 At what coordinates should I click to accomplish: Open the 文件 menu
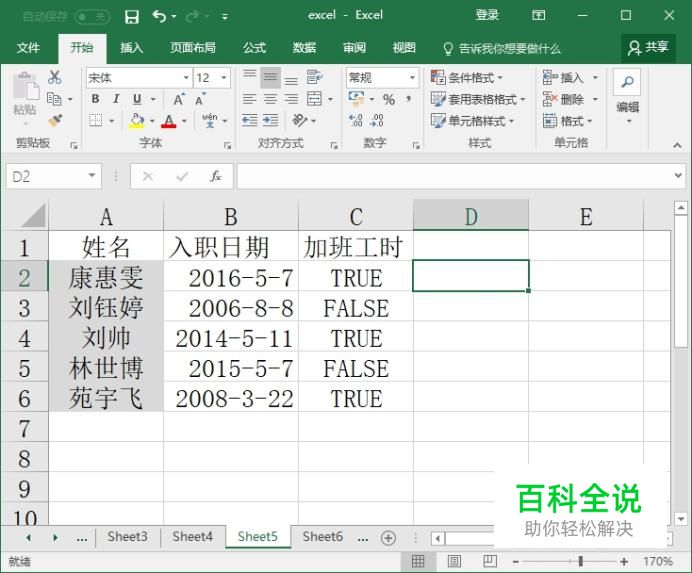pos(28,48)
